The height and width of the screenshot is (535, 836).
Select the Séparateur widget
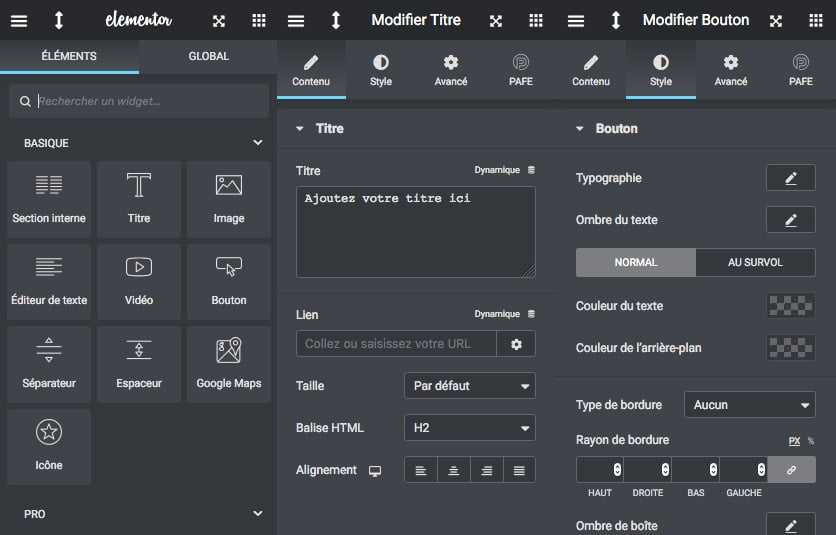click(49, 365)
